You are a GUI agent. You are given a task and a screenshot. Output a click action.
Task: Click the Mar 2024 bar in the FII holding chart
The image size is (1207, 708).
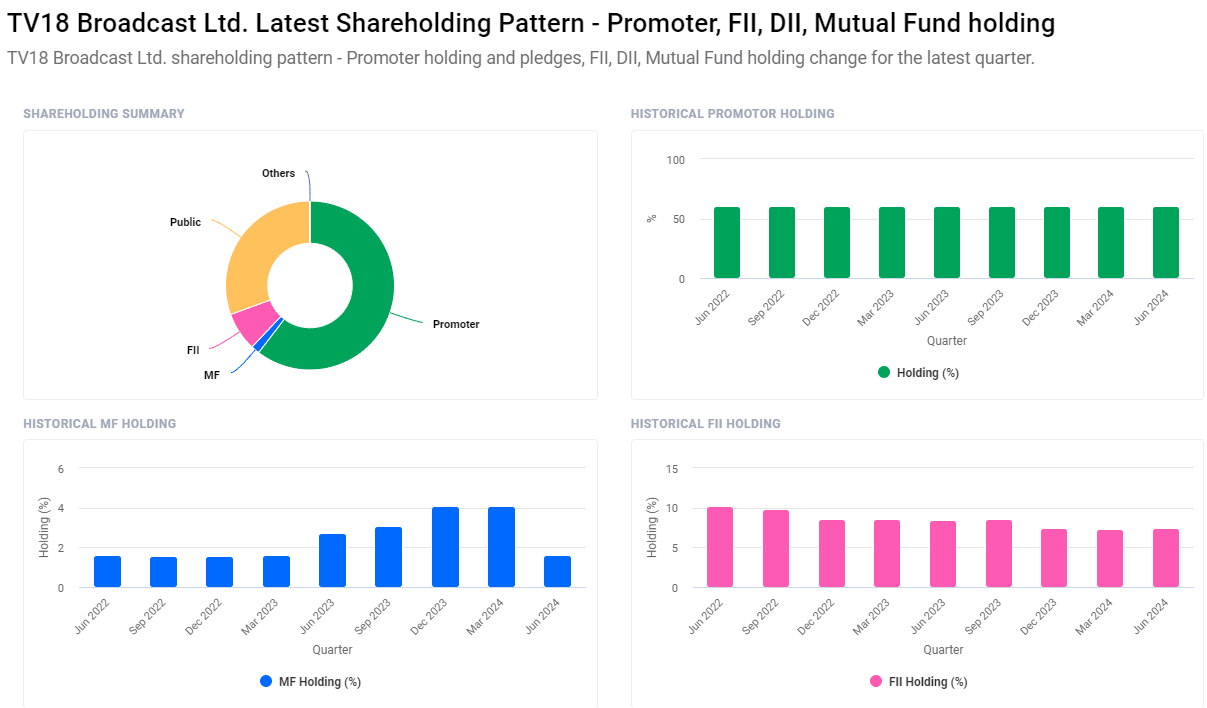1110,559
